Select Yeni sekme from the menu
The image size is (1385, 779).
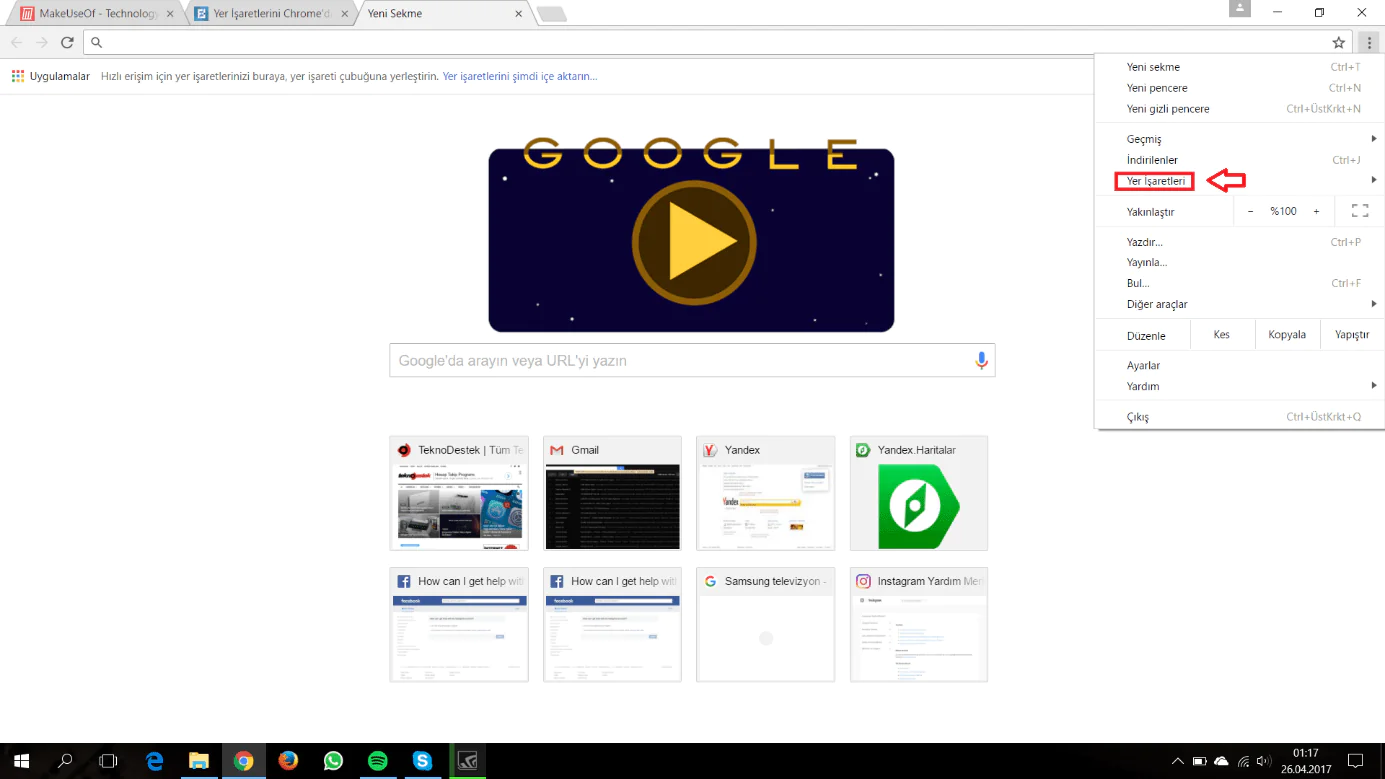1240,67
